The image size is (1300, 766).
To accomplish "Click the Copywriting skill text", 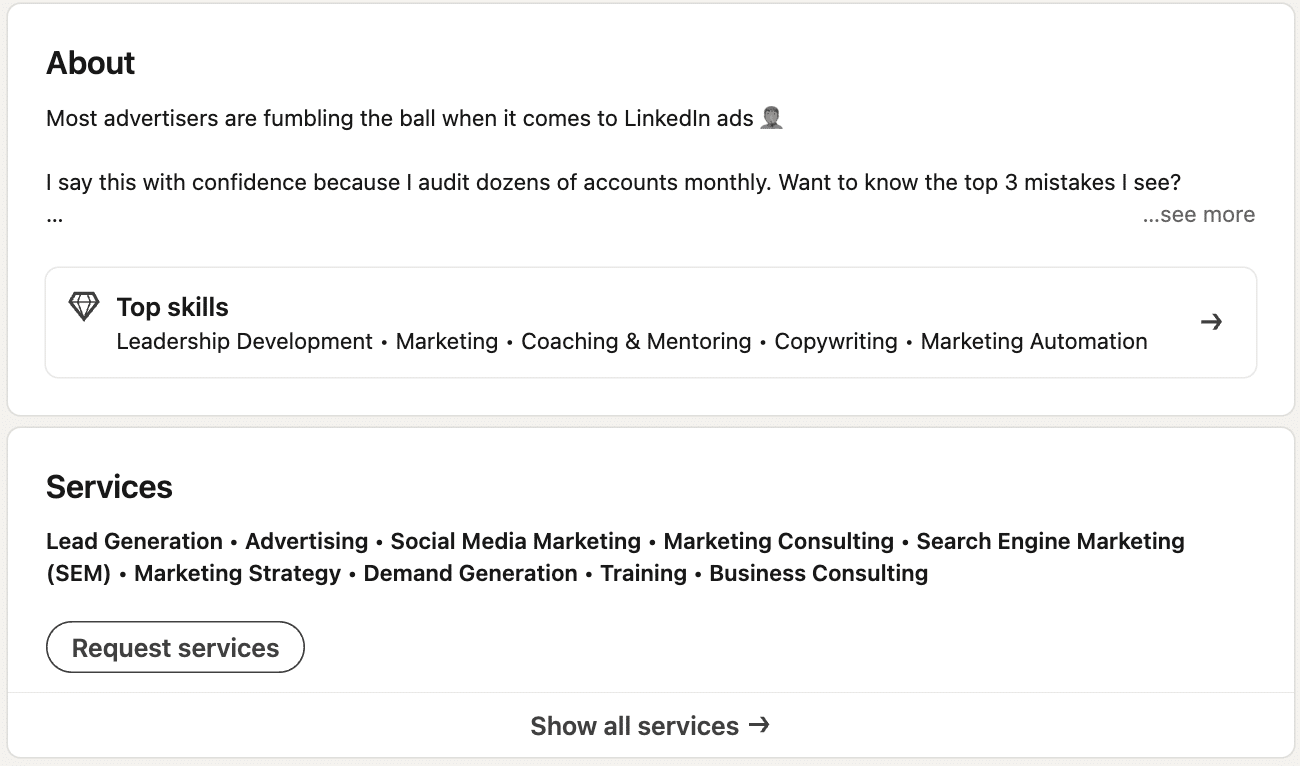I will (836, 342).
